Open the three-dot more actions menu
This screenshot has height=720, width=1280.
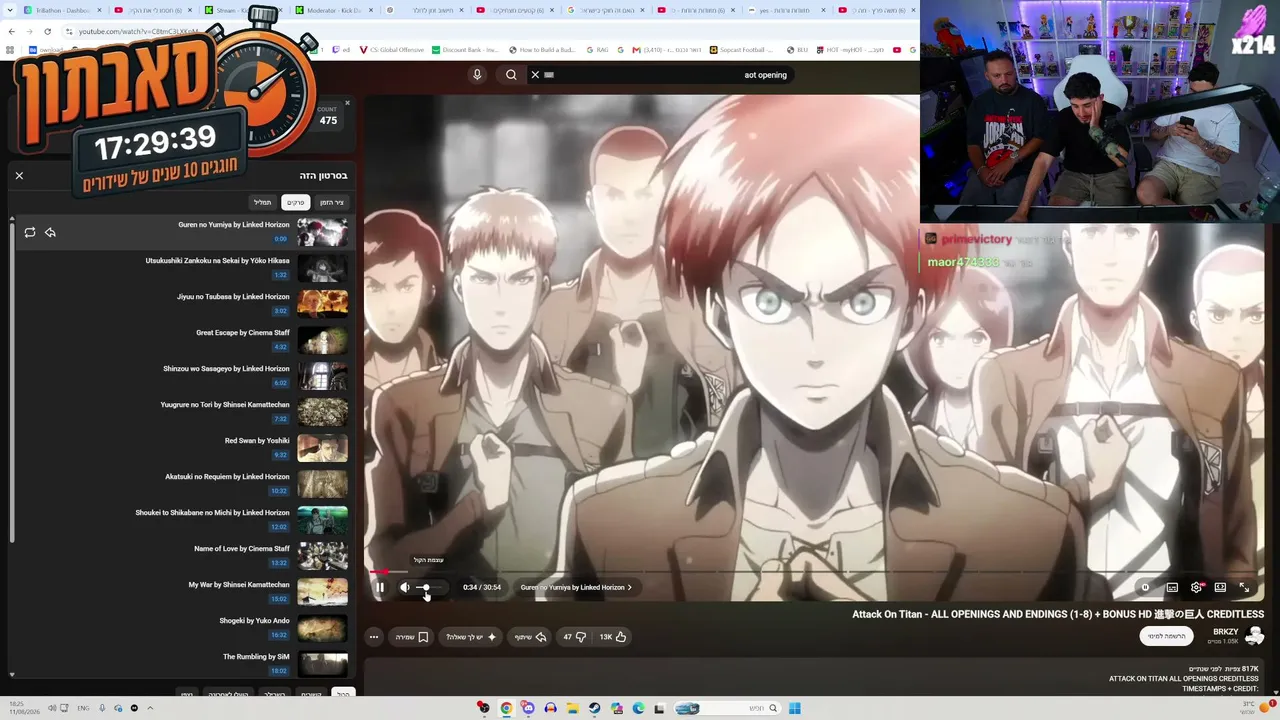tap(374, 637)
